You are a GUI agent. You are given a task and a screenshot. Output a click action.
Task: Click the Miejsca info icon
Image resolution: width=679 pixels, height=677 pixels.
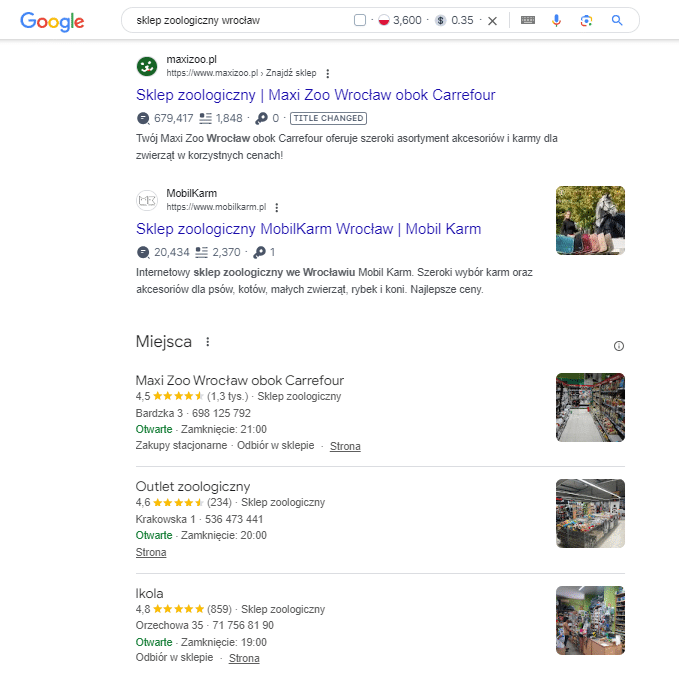pos(619,346)
